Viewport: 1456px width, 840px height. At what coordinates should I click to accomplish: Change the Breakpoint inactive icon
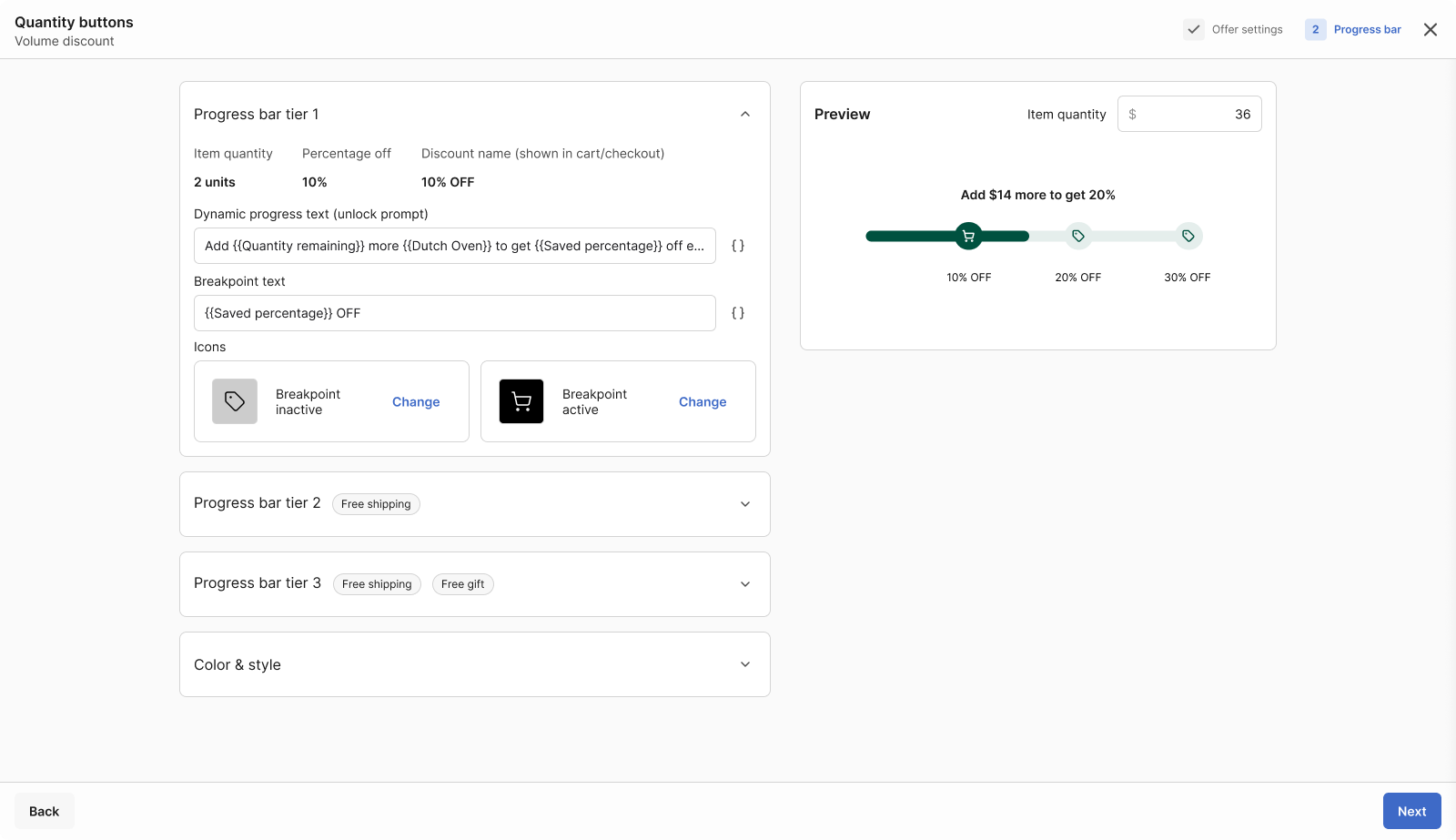pyautogui.click(x=416, y=401)
